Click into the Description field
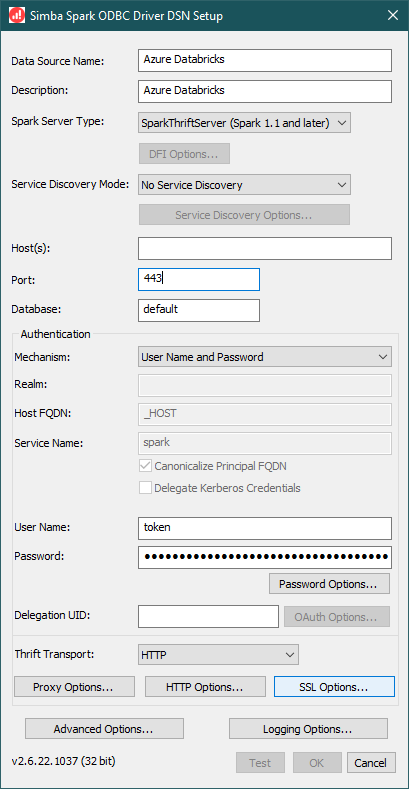The width and height of the screenshot is (409, 789). 265,92
